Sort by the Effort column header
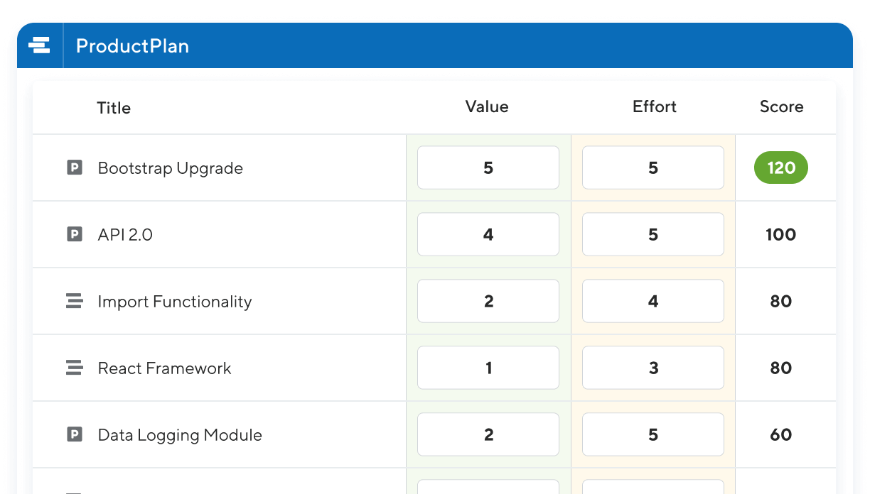Image resolution: width=870 pixels, height=494 pixels. click(x=654, y=107)
